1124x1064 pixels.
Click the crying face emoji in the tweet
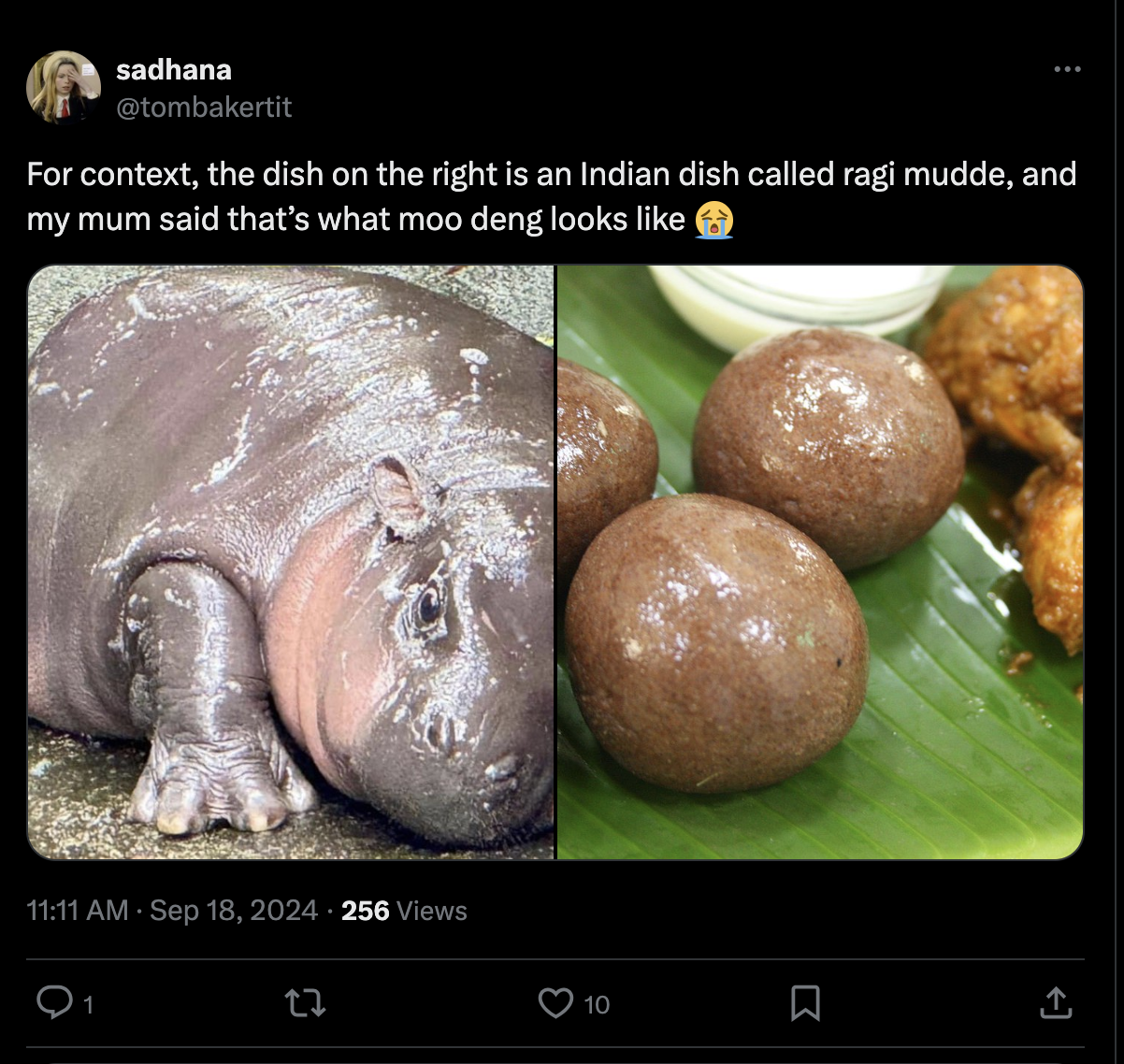click(714, 220)
